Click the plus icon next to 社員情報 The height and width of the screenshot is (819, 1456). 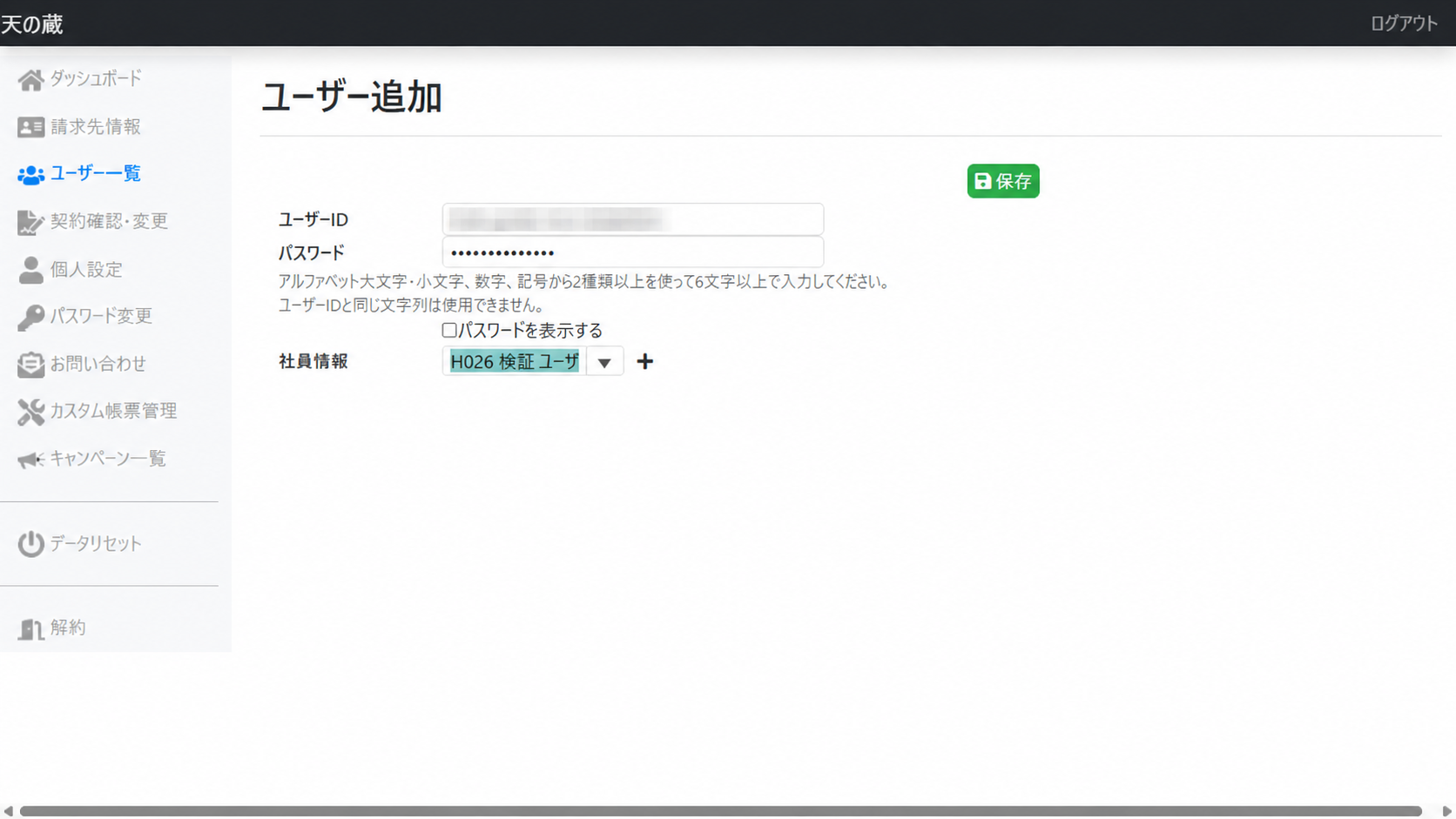tap(644, 361)
